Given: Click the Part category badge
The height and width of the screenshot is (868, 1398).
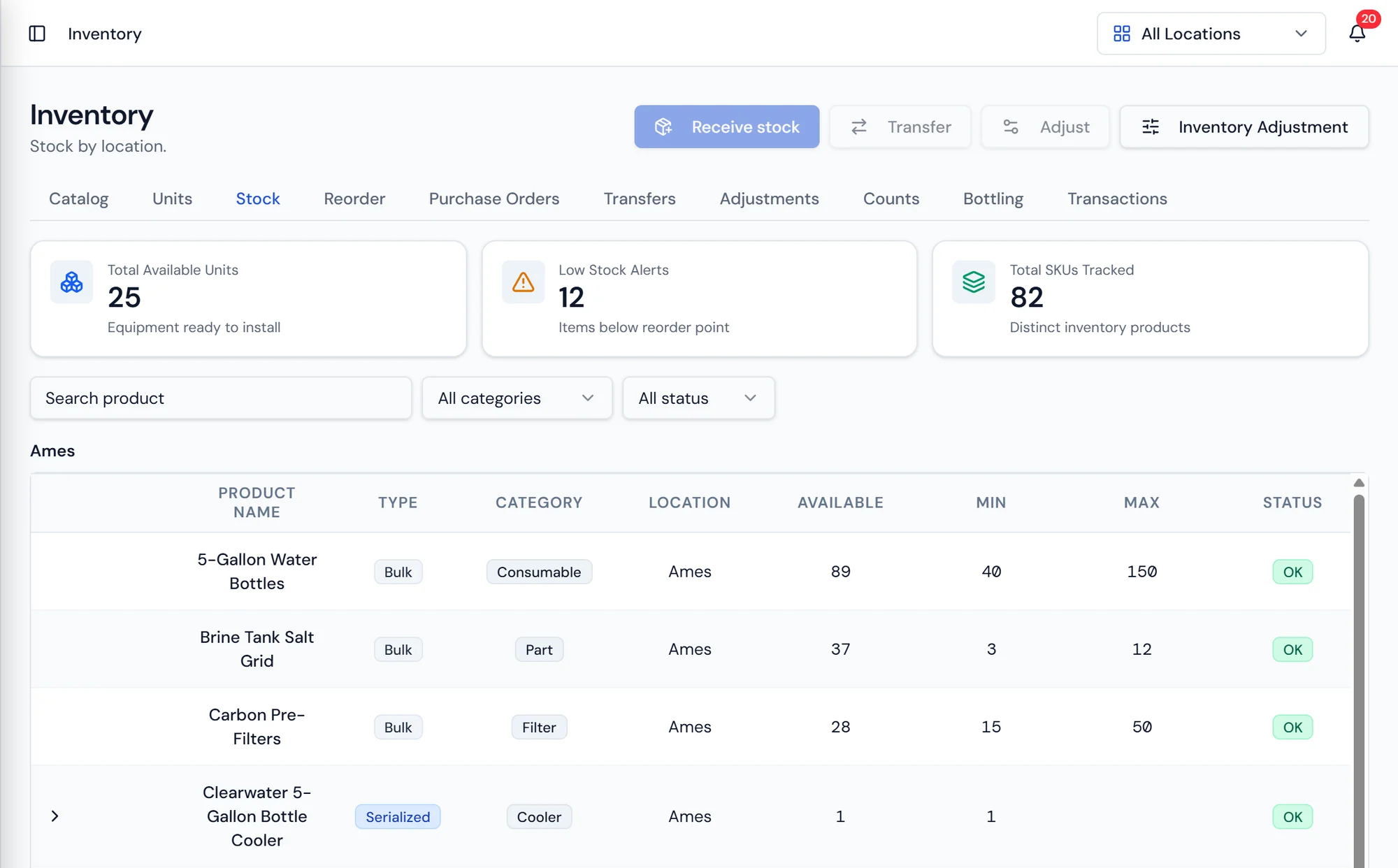Looking at the screenshot, I should (x=539, y=649).
